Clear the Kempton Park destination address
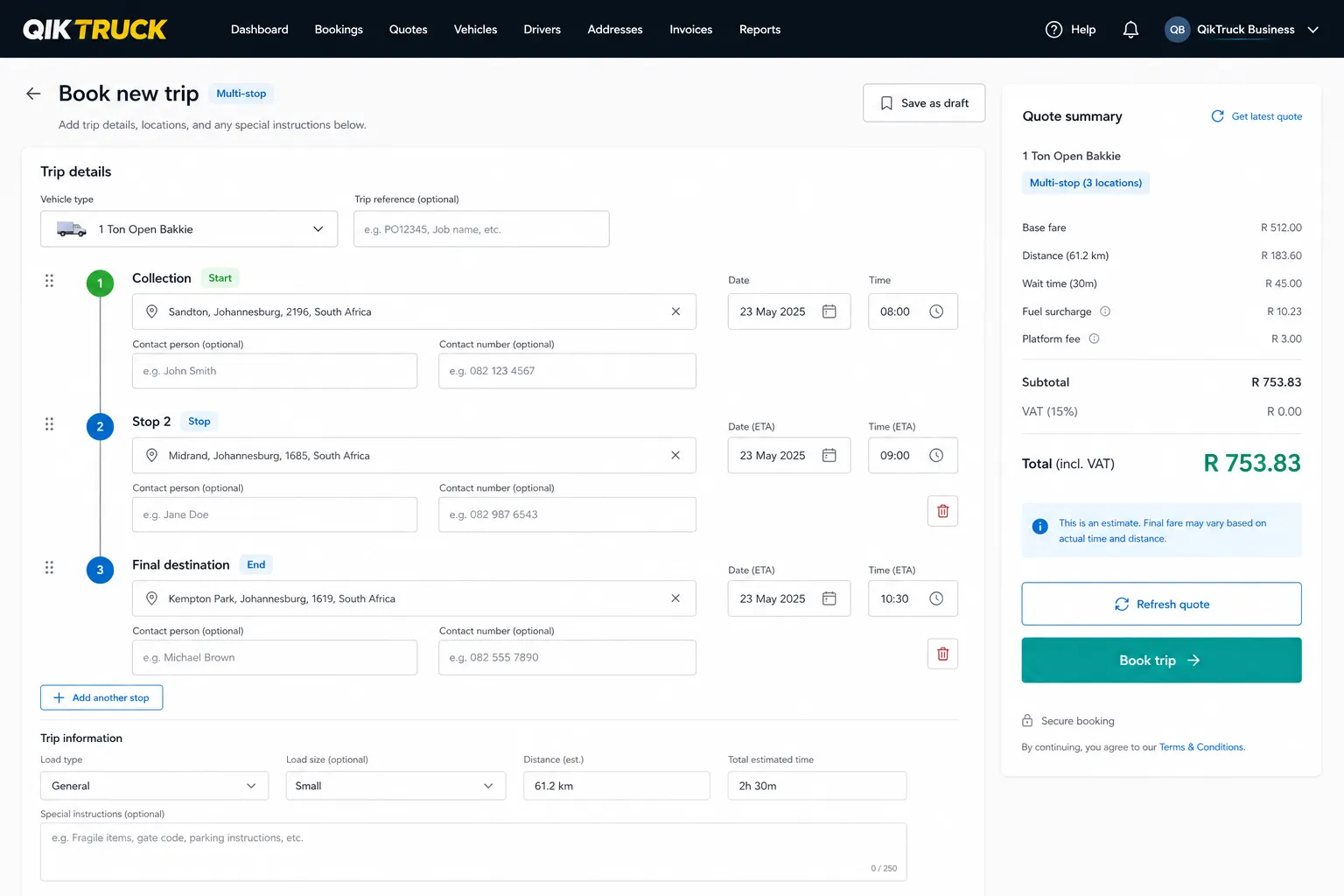 click(x=675, y=598)
